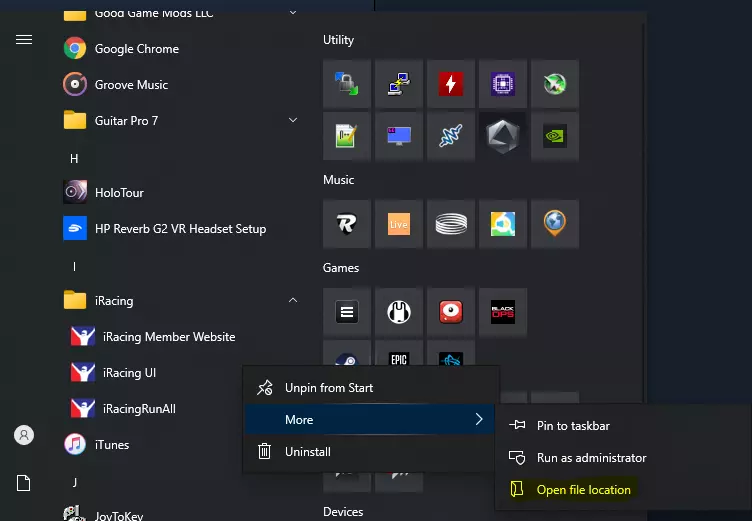The height and width of the screenshot is (521, 752).
Task: Expand the Good Game Mods LLC folder
Action: pos(180,14)
